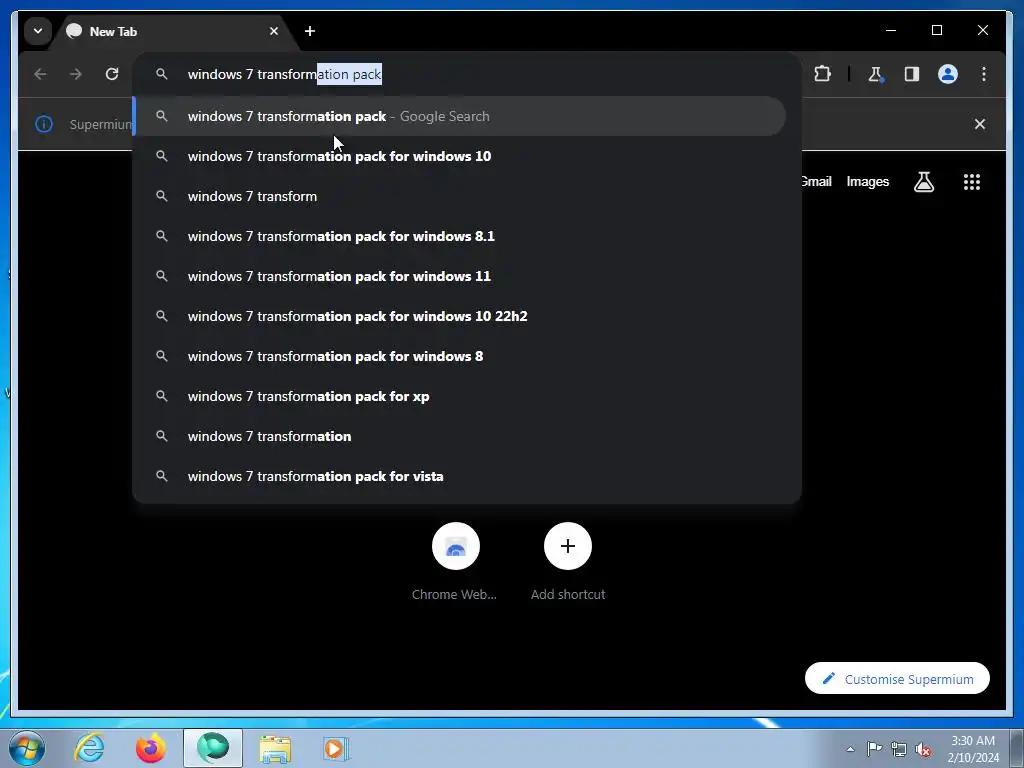Choose the 'windows 7 transform' suggestion
The height and width of the screenshot is (768, 1024).
(460, 196)
